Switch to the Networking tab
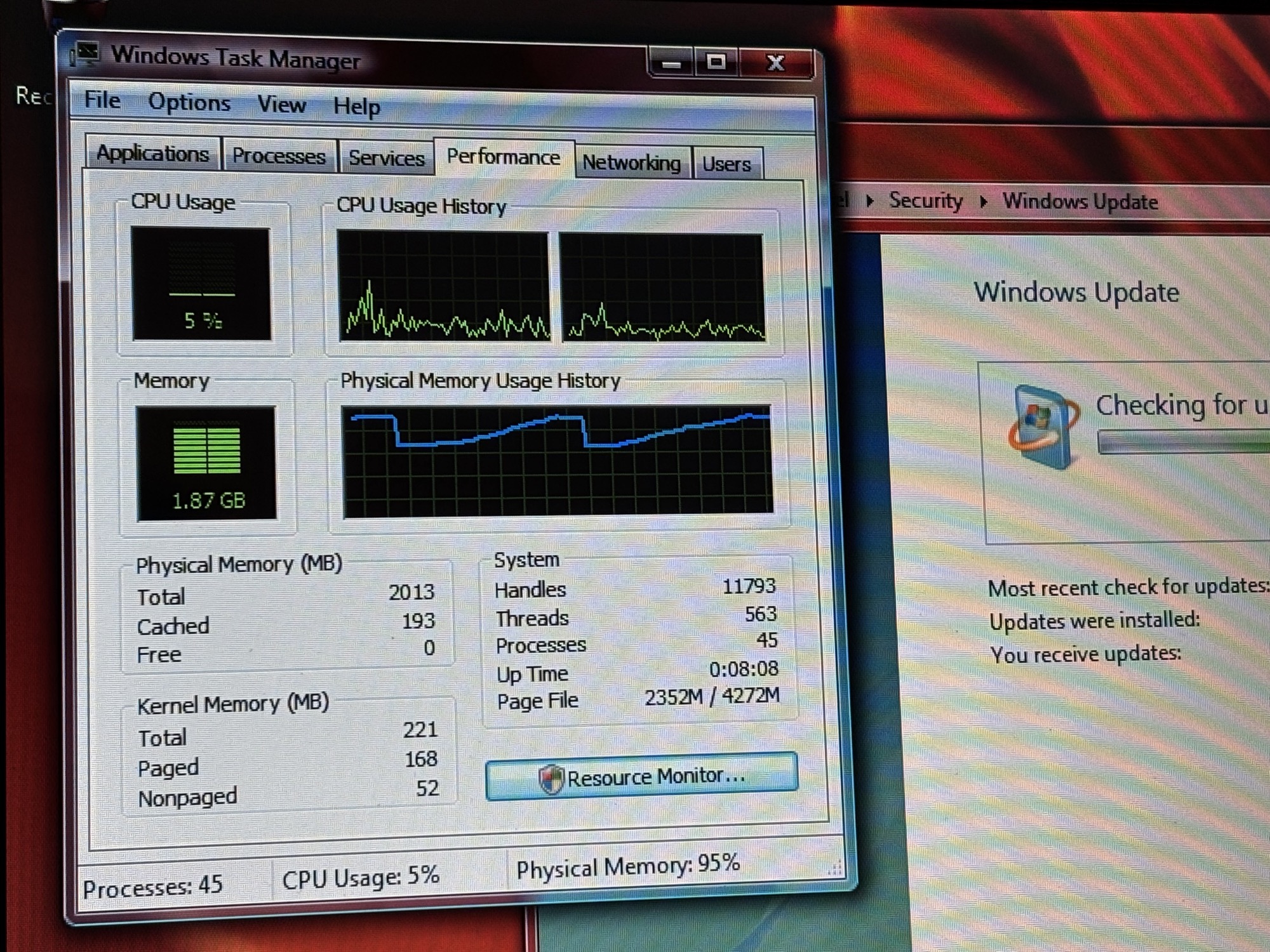The height and width of the screenshot is (952, 1270). click(631, 163)
